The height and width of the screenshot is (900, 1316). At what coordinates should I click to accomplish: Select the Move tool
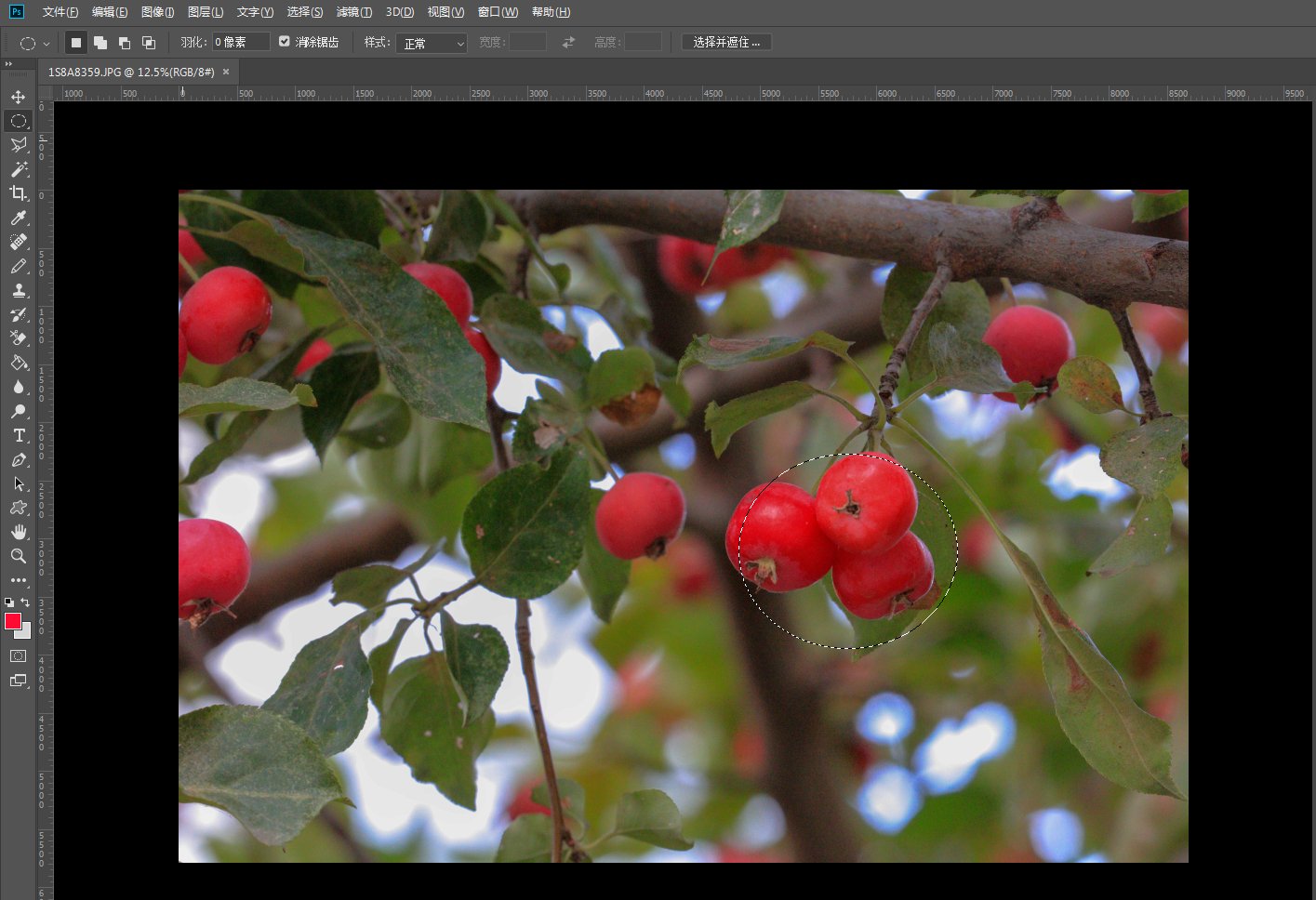point(18,97)
